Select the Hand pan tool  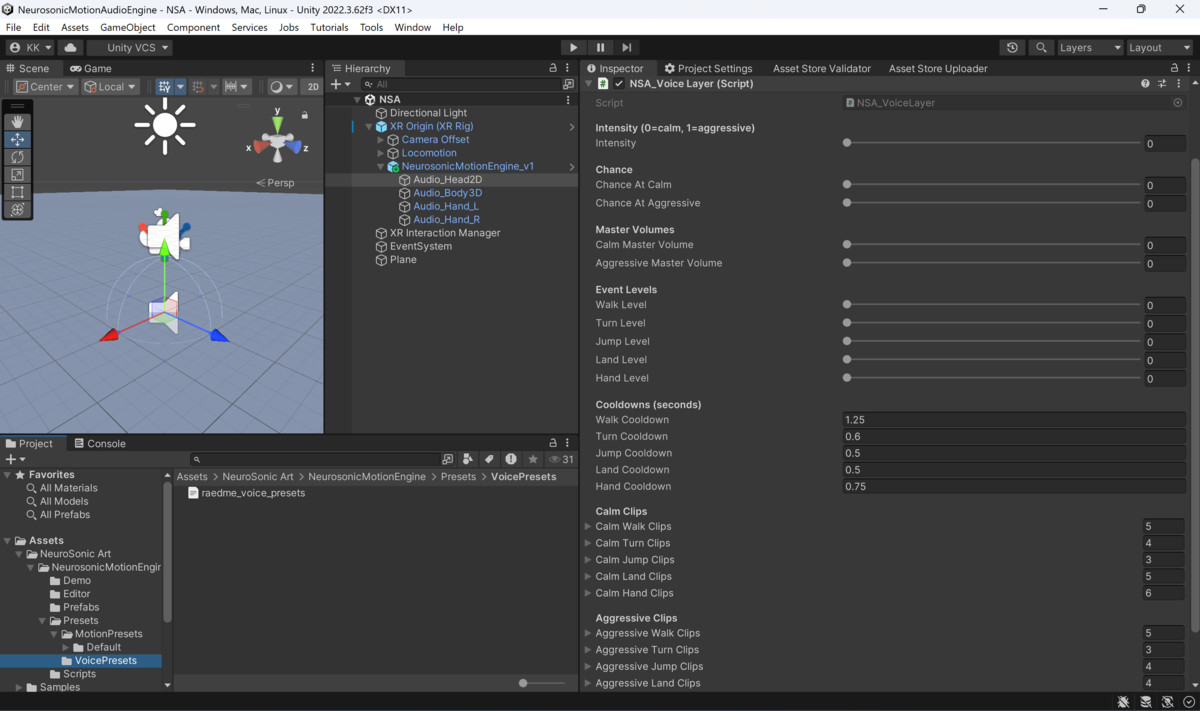[16, 122]
